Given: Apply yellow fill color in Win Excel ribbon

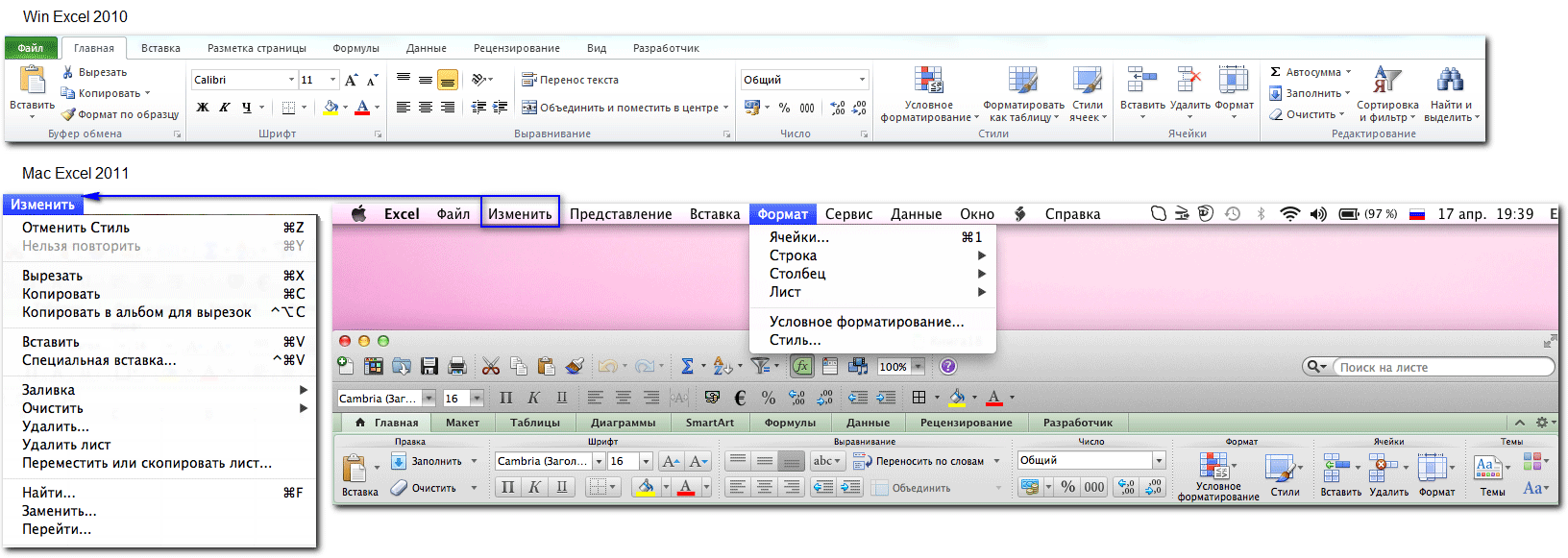Looking at the screenshot, I should pos(331,108).
